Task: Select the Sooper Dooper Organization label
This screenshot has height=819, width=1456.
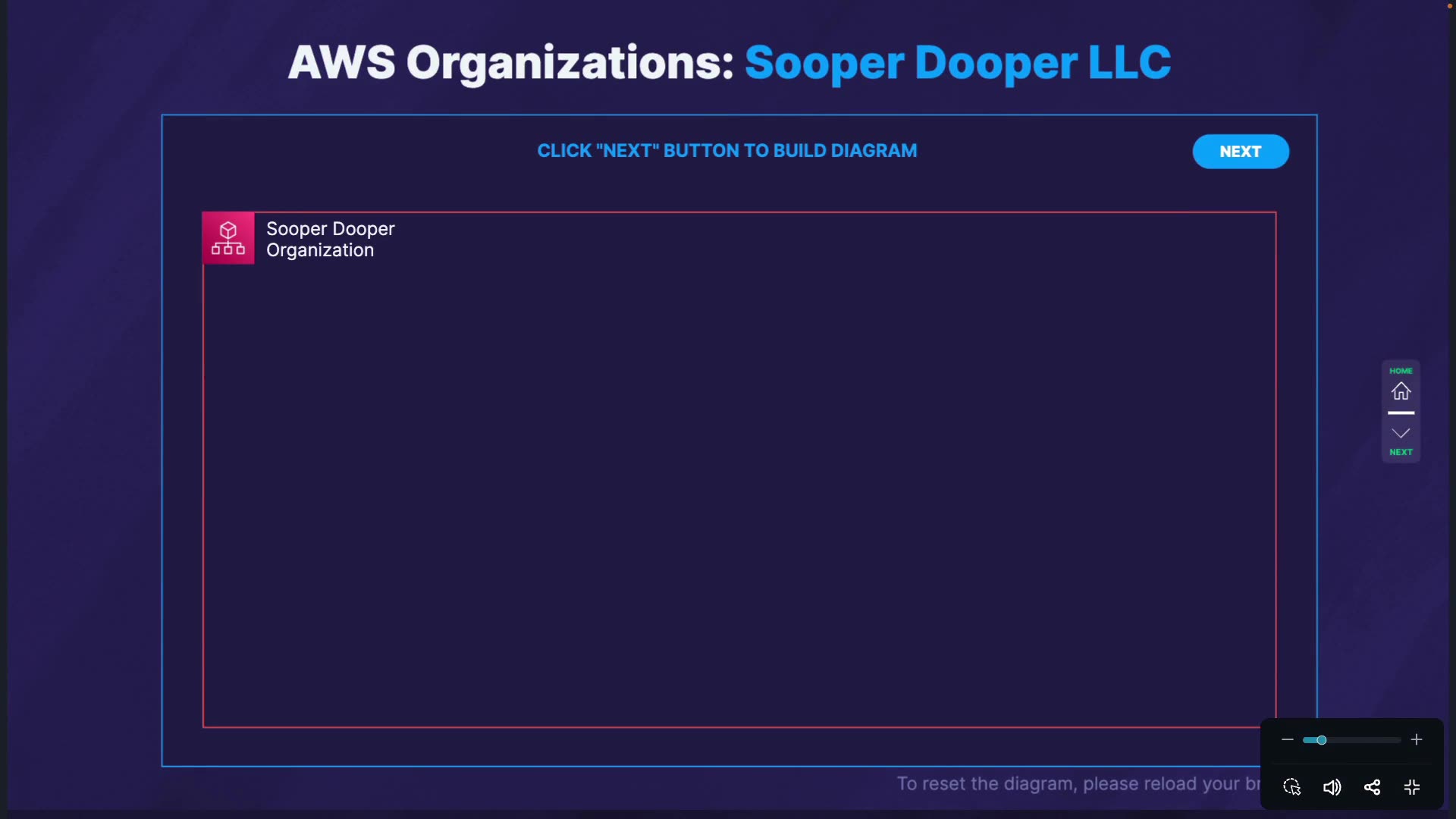Action: tap(330, 239)
